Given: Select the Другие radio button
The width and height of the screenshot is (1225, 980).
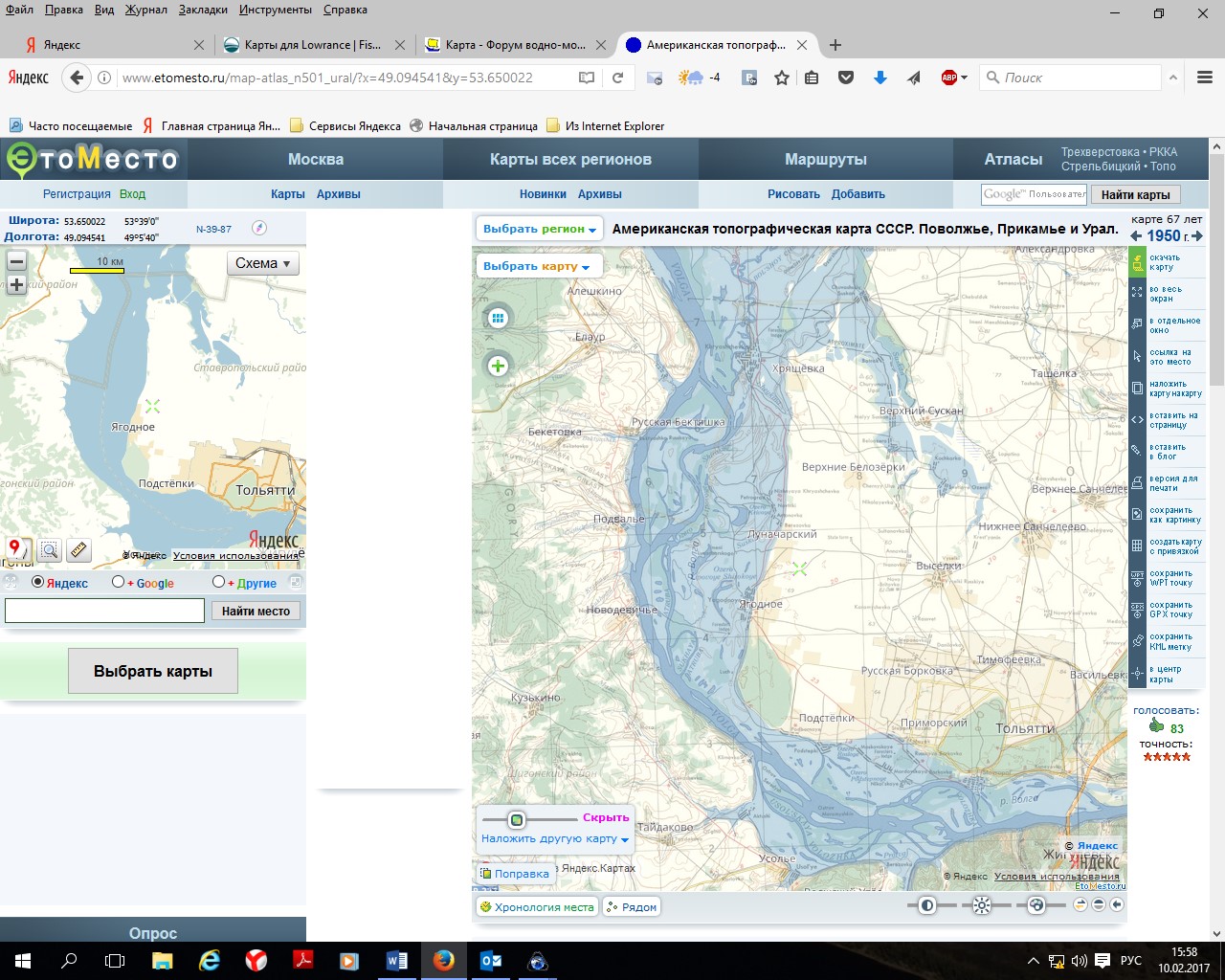Looking at the screenshot, I should coord(218,582).
